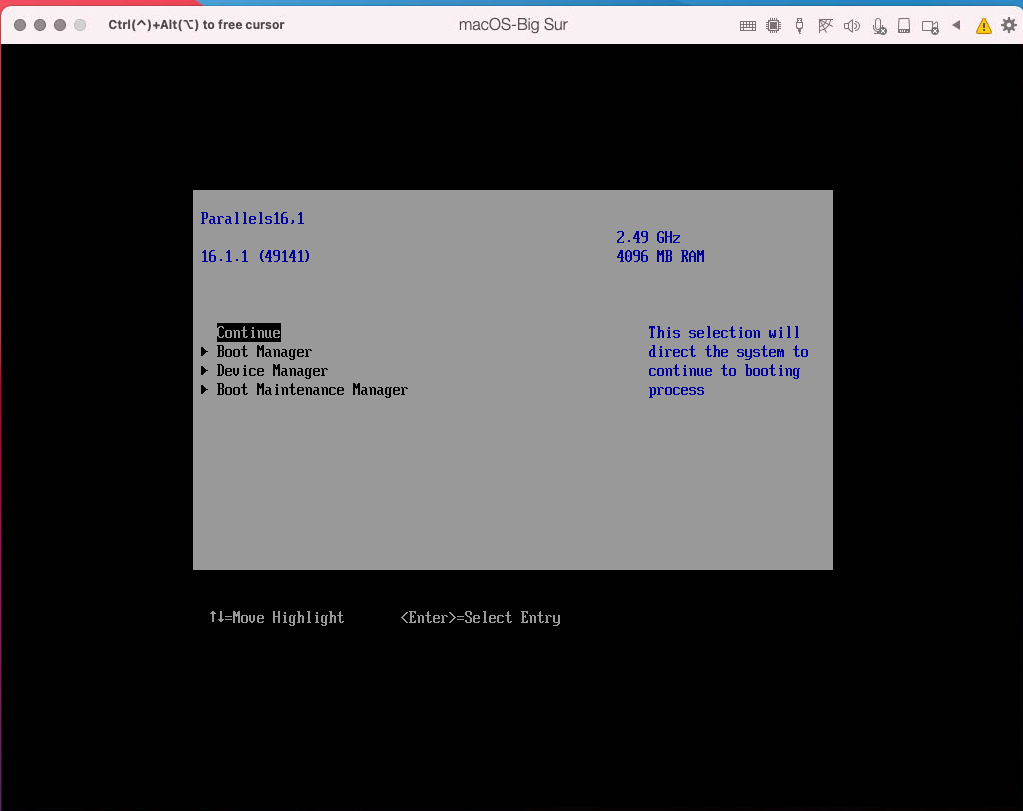
Task: Click the arrow beside Device Manager
Action: [204, 371]
